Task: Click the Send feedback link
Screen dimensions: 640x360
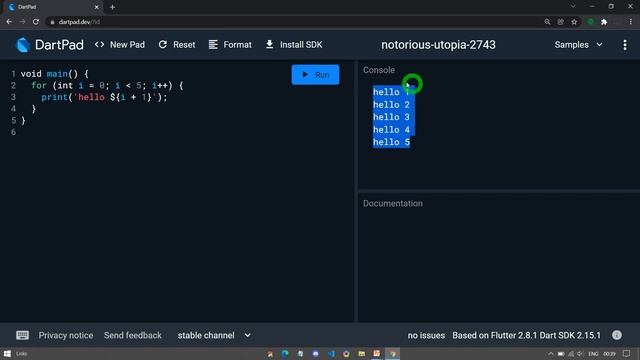Action: coord(133,335)
